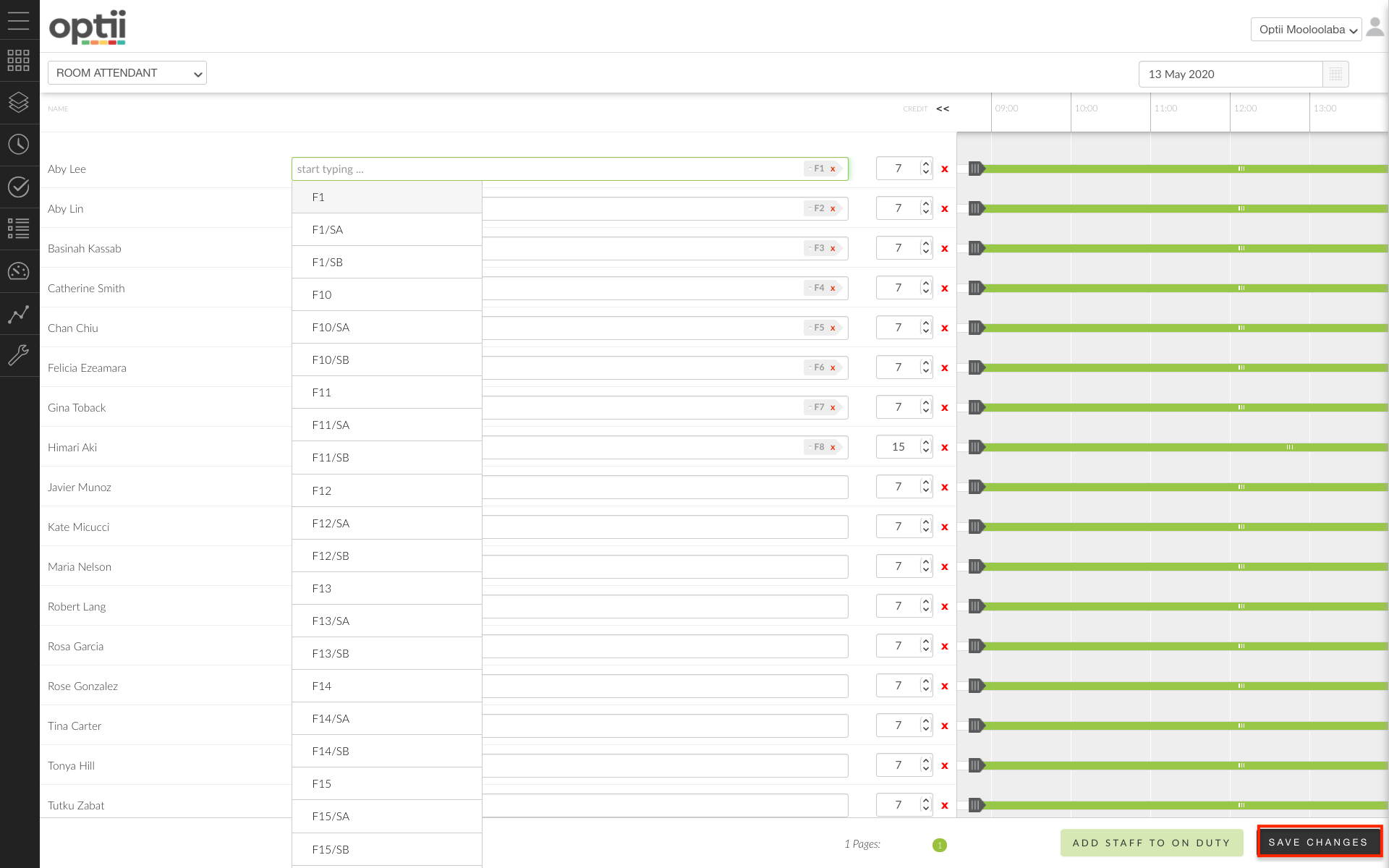The height and width of the screenshot is (868, 1389).
Task: Open the hamburger menu icon
Action: pos(19,20)
